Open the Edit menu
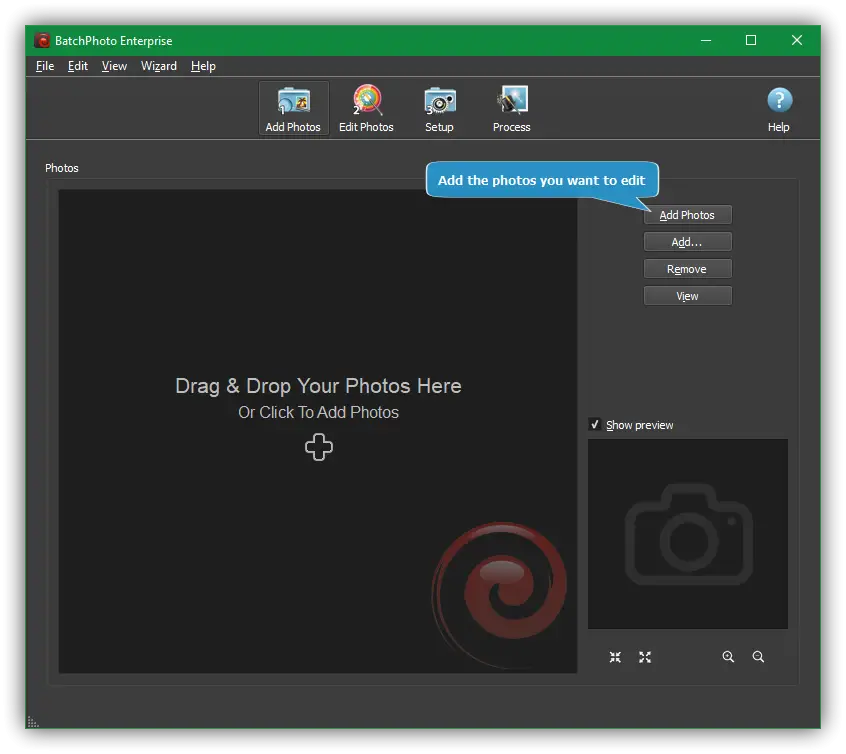The height and width of the screenshot is (754, 846). point(78,66)
